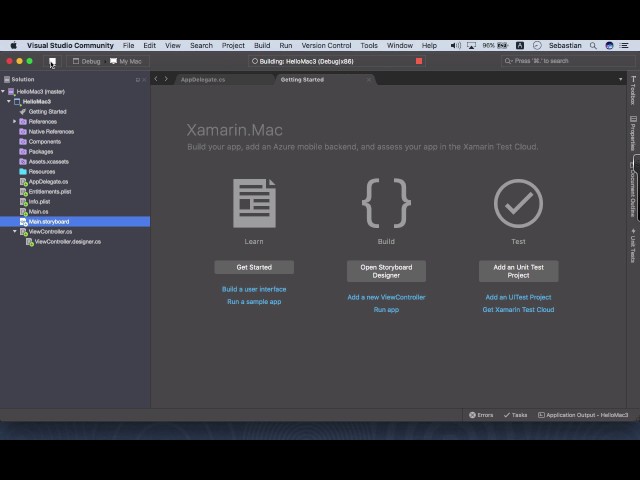640x480 pixels.
Task: Click Add an Unit Test Project button
Action: [518, 271]
